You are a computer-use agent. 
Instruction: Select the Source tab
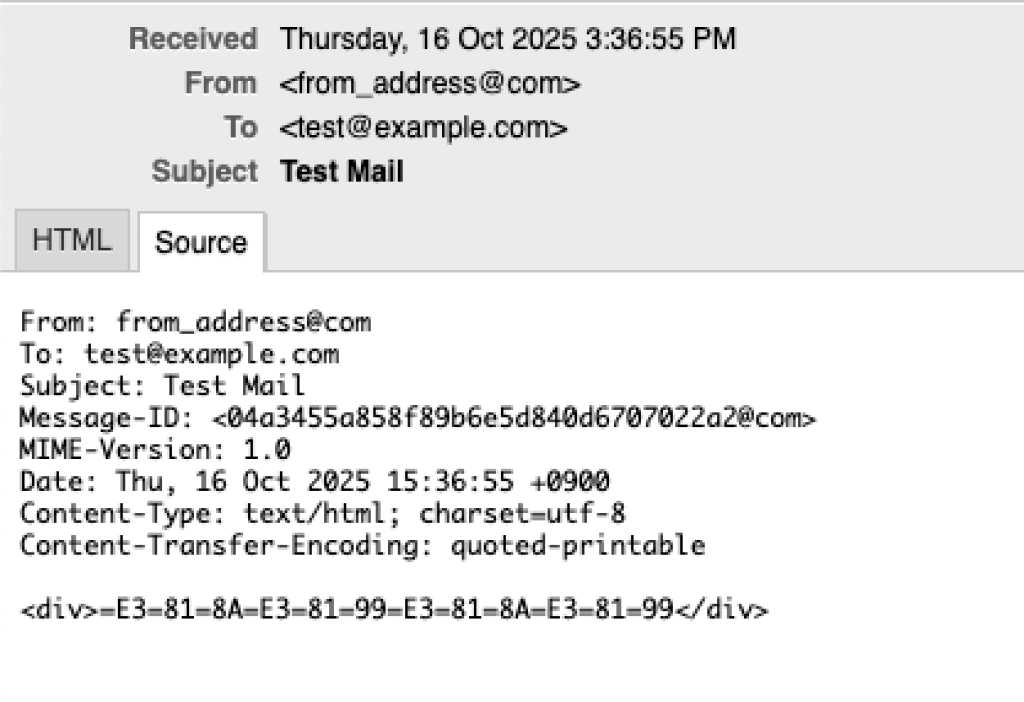201,242
